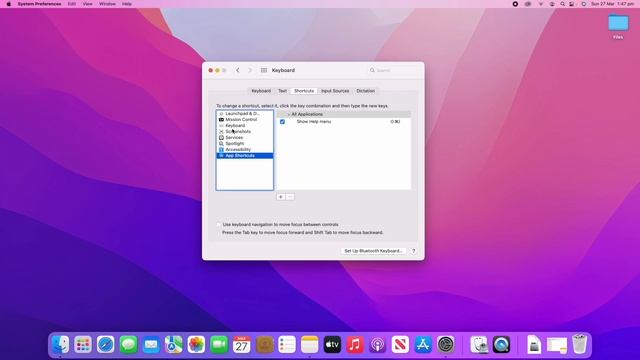Open Podcasts from the Dock
Image resolution: width=640 pixels, height=360 pixels.
tap(378, 345)
